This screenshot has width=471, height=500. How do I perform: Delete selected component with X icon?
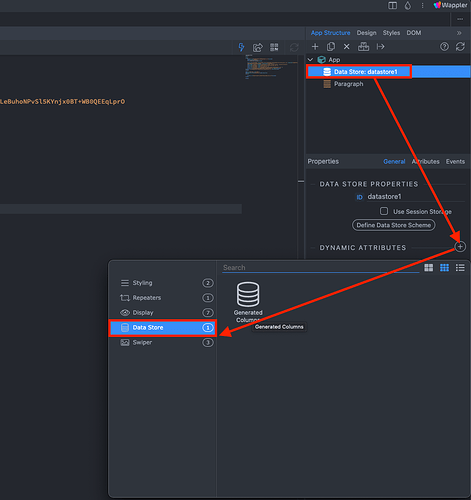coord(347,47)
